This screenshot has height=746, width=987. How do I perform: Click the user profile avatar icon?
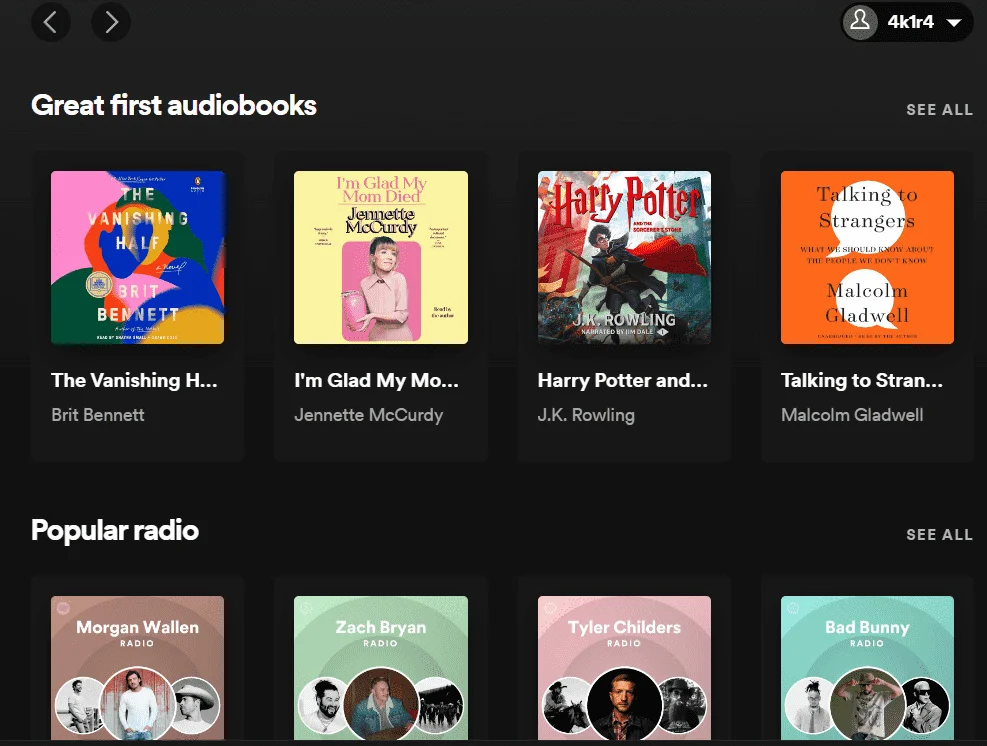coord(860,22)
